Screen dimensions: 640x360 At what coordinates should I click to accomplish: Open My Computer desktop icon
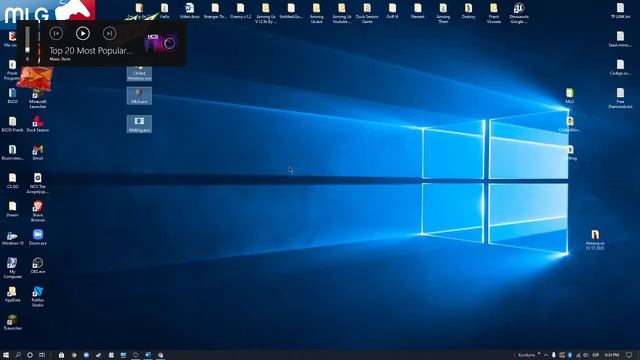(12, 268)
